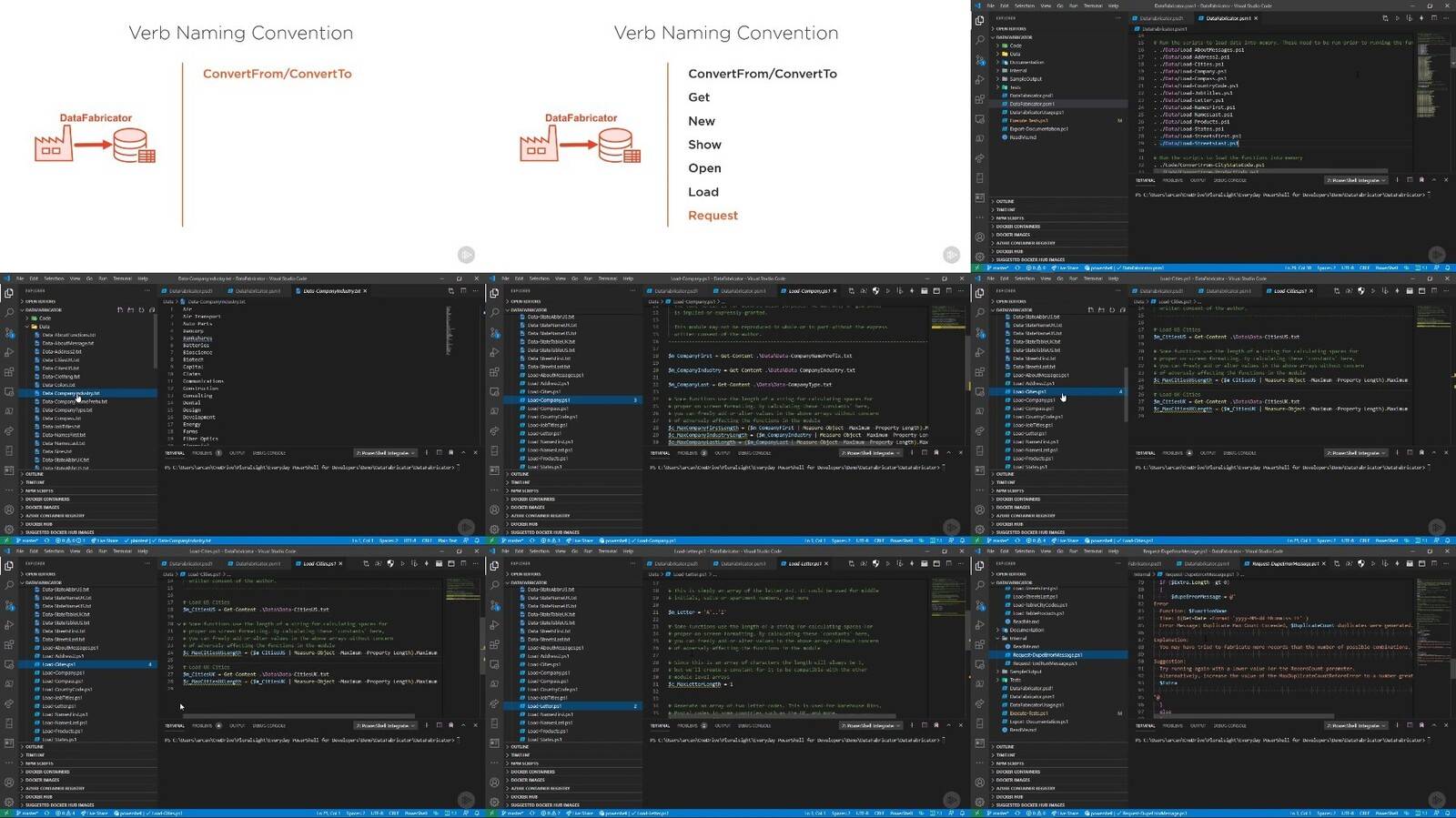The width and height of the screenshot is (1456, 818).
Task: Close the DataFabricator.psm1 editor tab
Action: [x=1256, y=18]
